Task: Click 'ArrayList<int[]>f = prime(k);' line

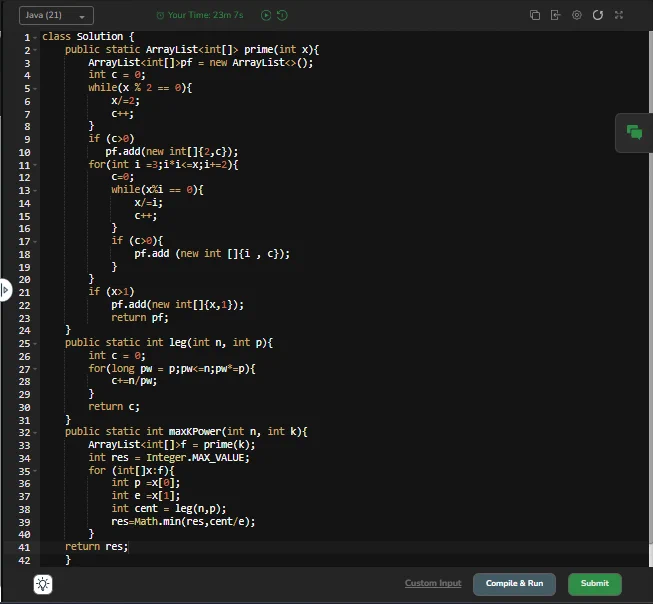Action: click(171, 445)
